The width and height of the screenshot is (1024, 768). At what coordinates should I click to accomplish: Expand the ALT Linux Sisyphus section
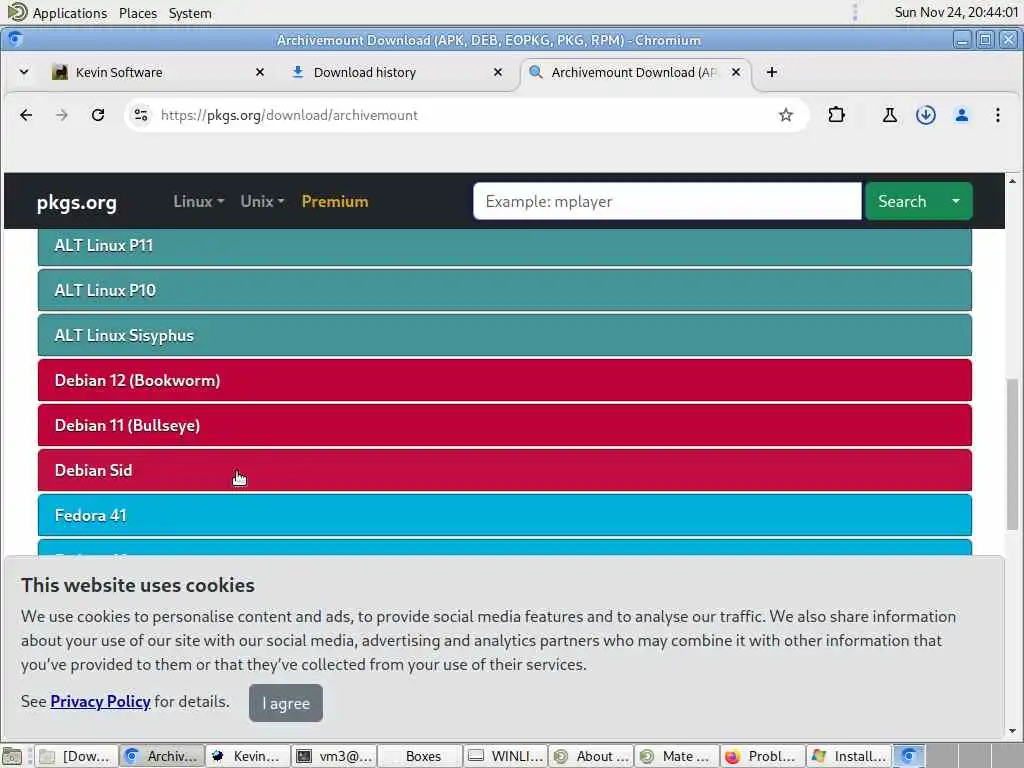coord(505,335)
